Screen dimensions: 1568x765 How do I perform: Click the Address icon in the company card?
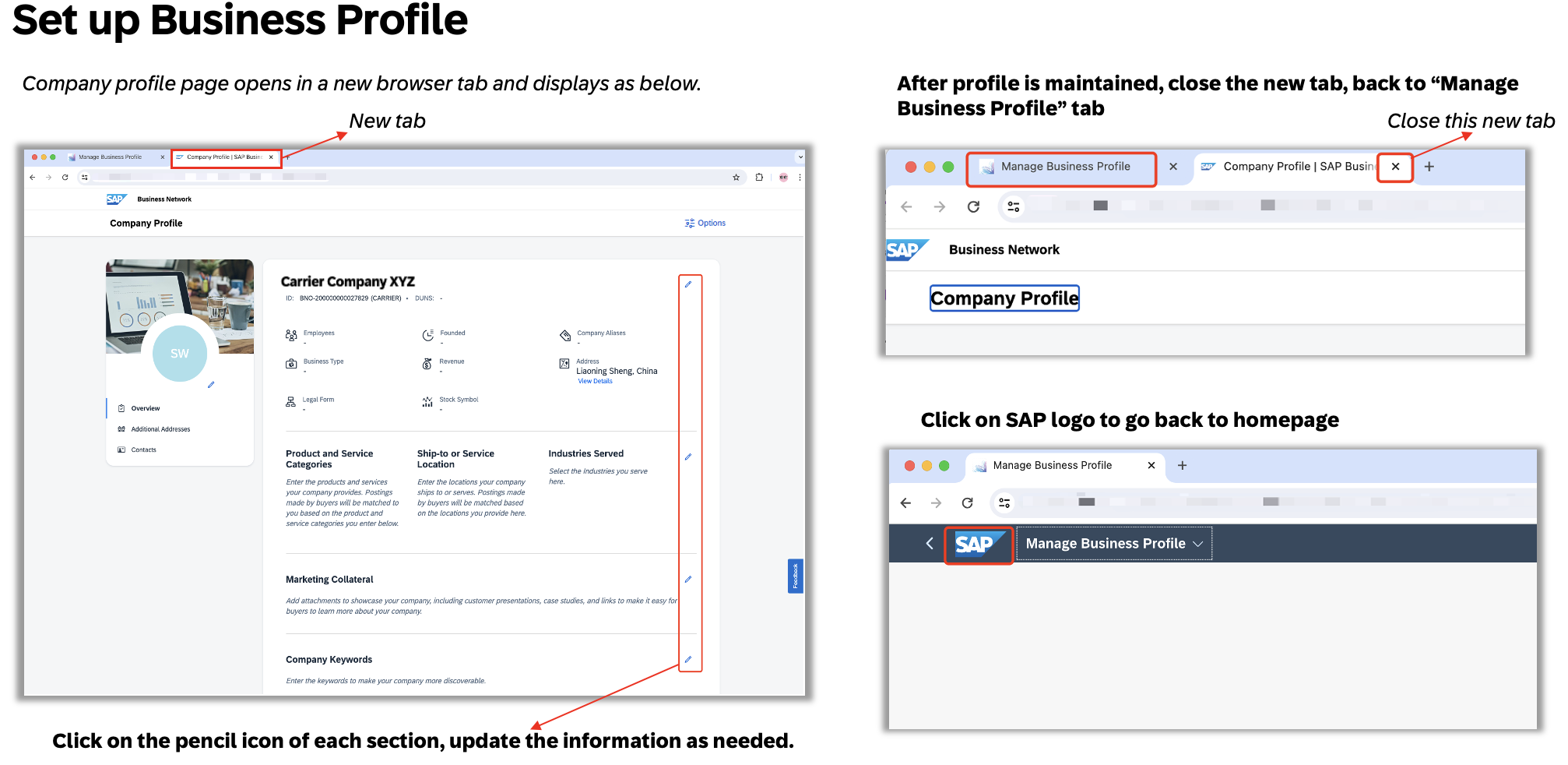[564, 364]
